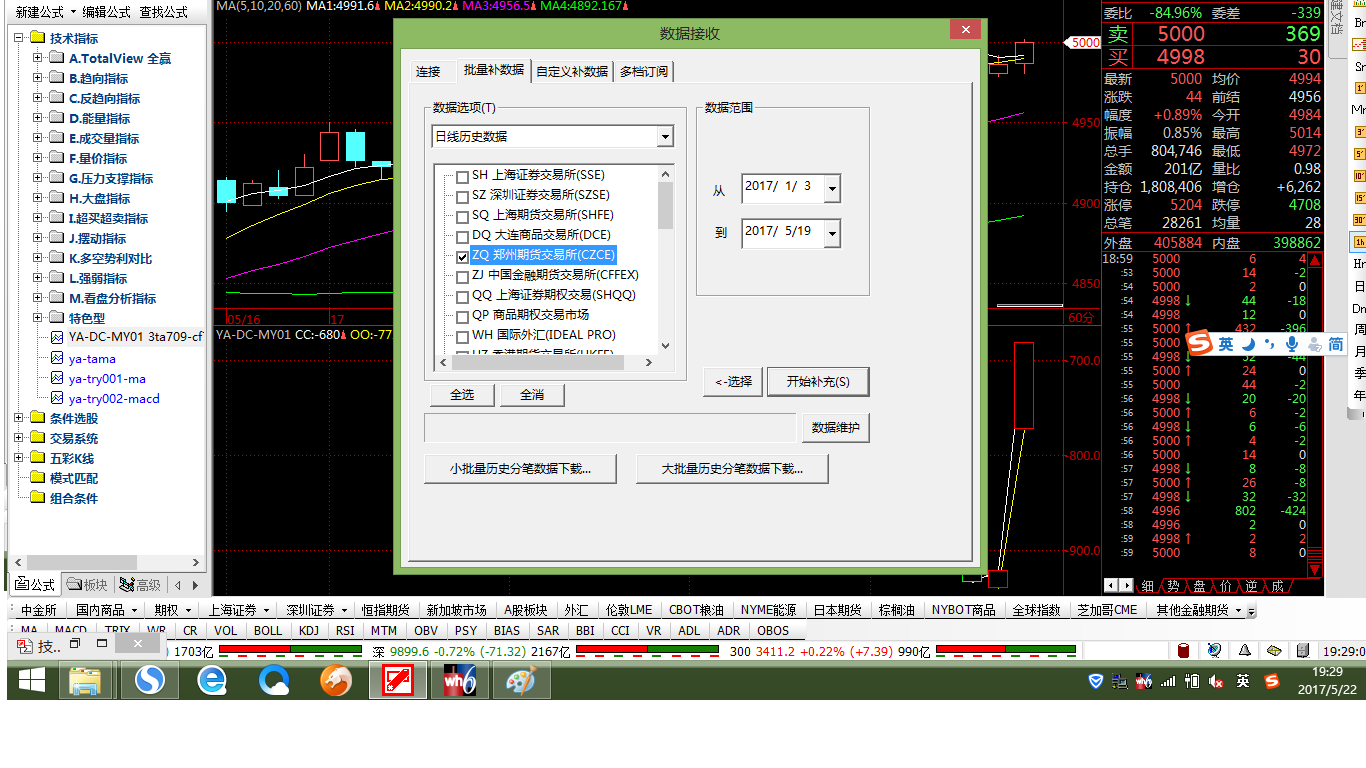
Task: Click the 全选 button
Action: pos(462,395)
